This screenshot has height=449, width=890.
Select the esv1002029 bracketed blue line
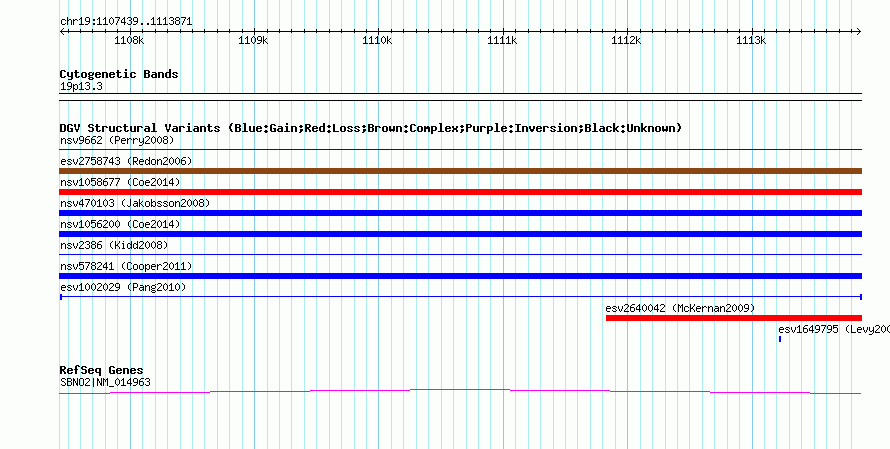tap(460, 297)
